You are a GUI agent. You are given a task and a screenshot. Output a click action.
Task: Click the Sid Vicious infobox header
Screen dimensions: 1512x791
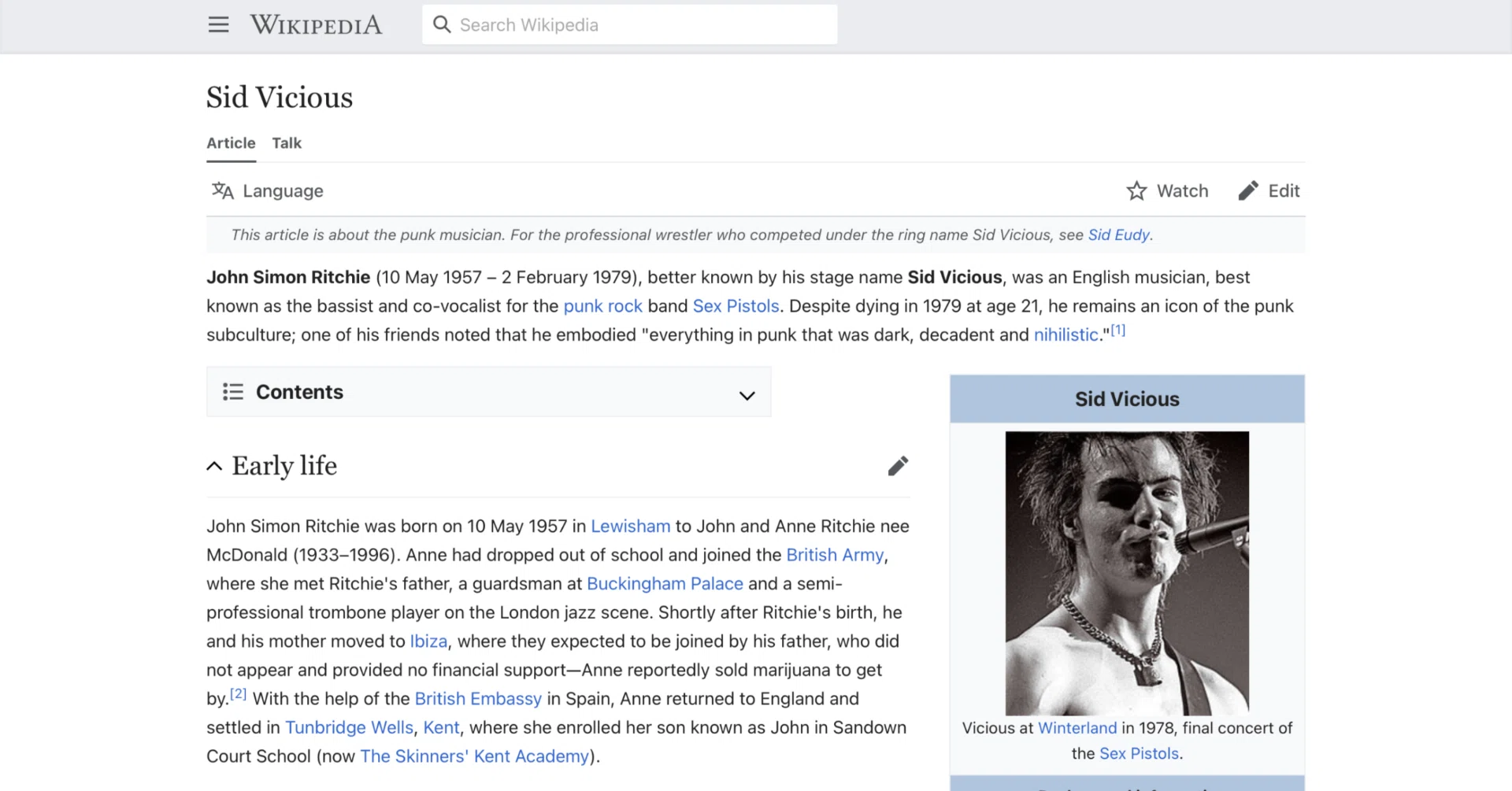1127,399
